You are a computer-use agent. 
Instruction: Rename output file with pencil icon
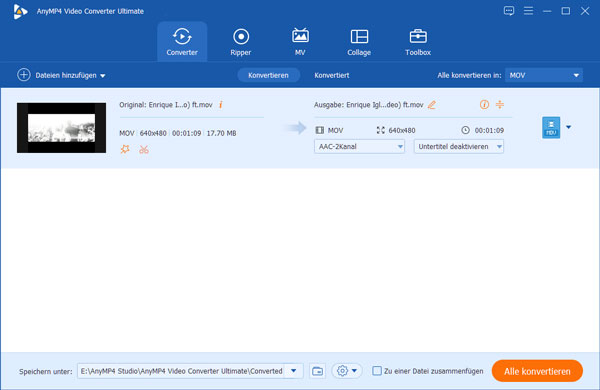pos(432,105)
